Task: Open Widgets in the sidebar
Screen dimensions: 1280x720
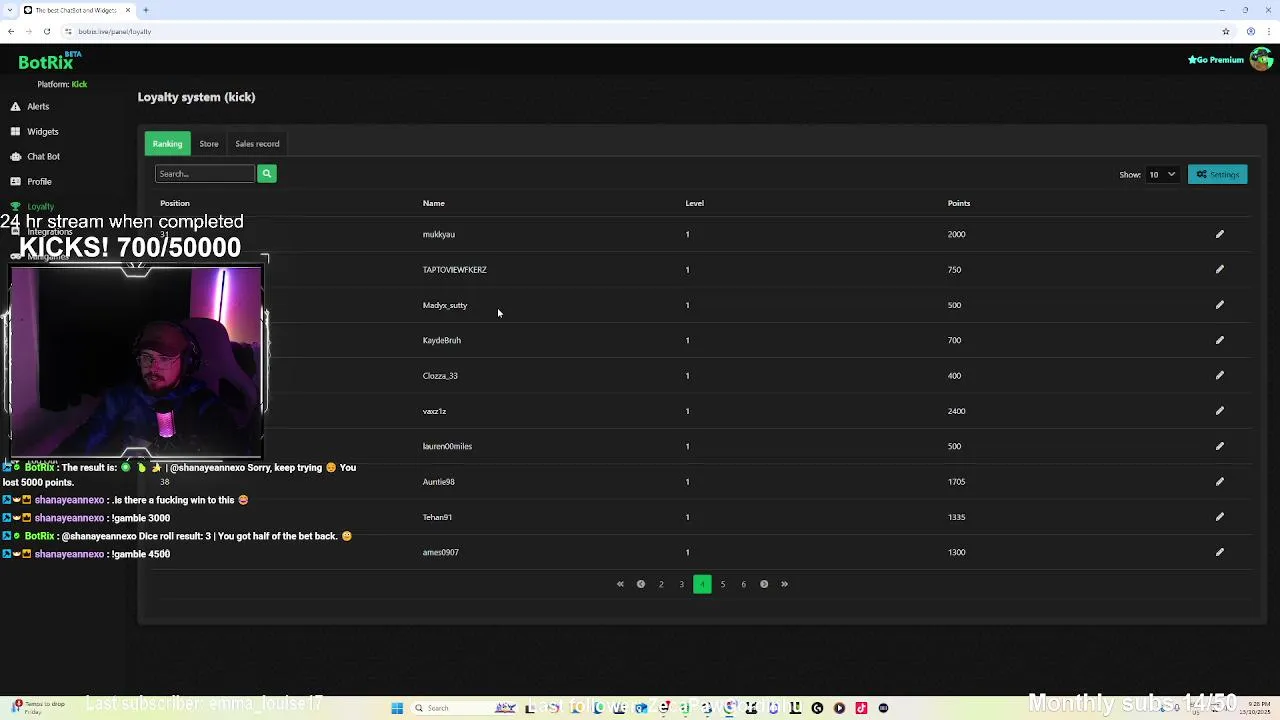Action: coord(42,131)
